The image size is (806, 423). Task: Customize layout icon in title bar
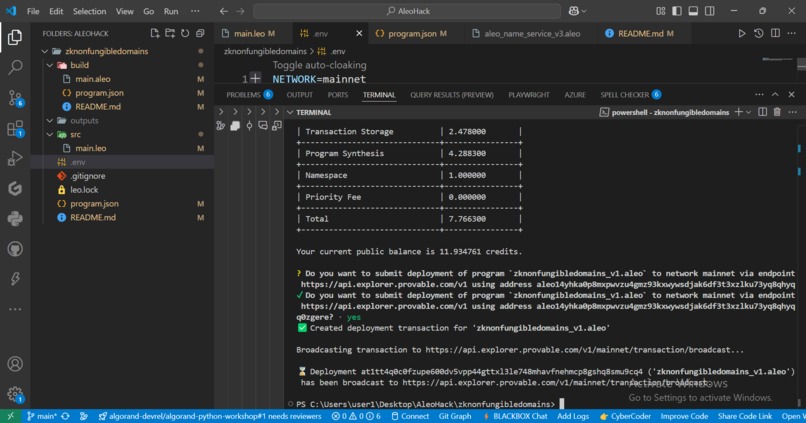[661, 11]
